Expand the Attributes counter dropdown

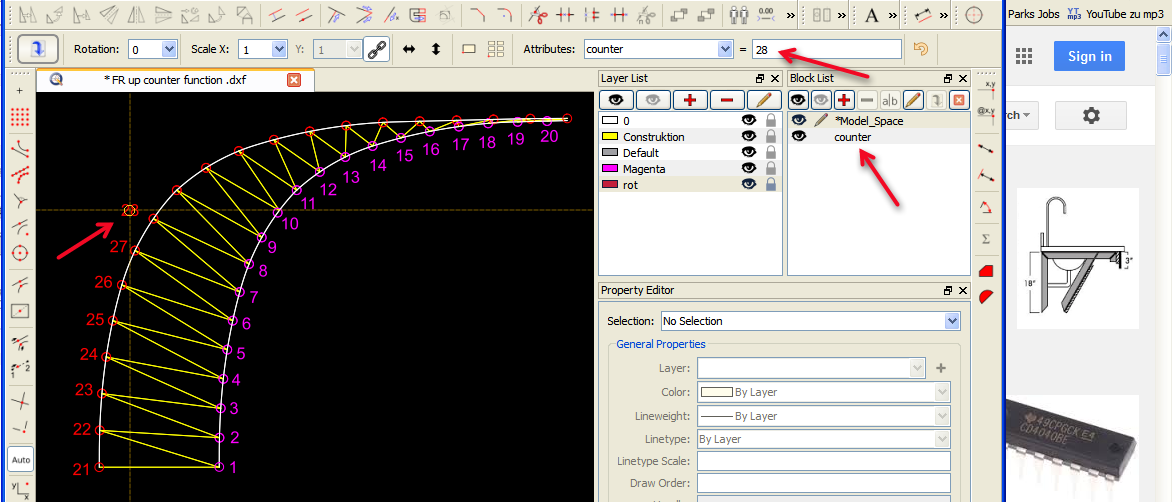(x=725, y=49)
